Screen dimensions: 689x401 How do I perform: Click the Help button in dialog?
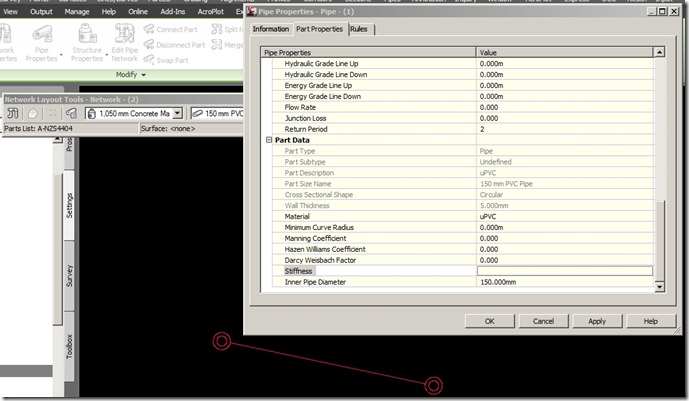point(651,321)
